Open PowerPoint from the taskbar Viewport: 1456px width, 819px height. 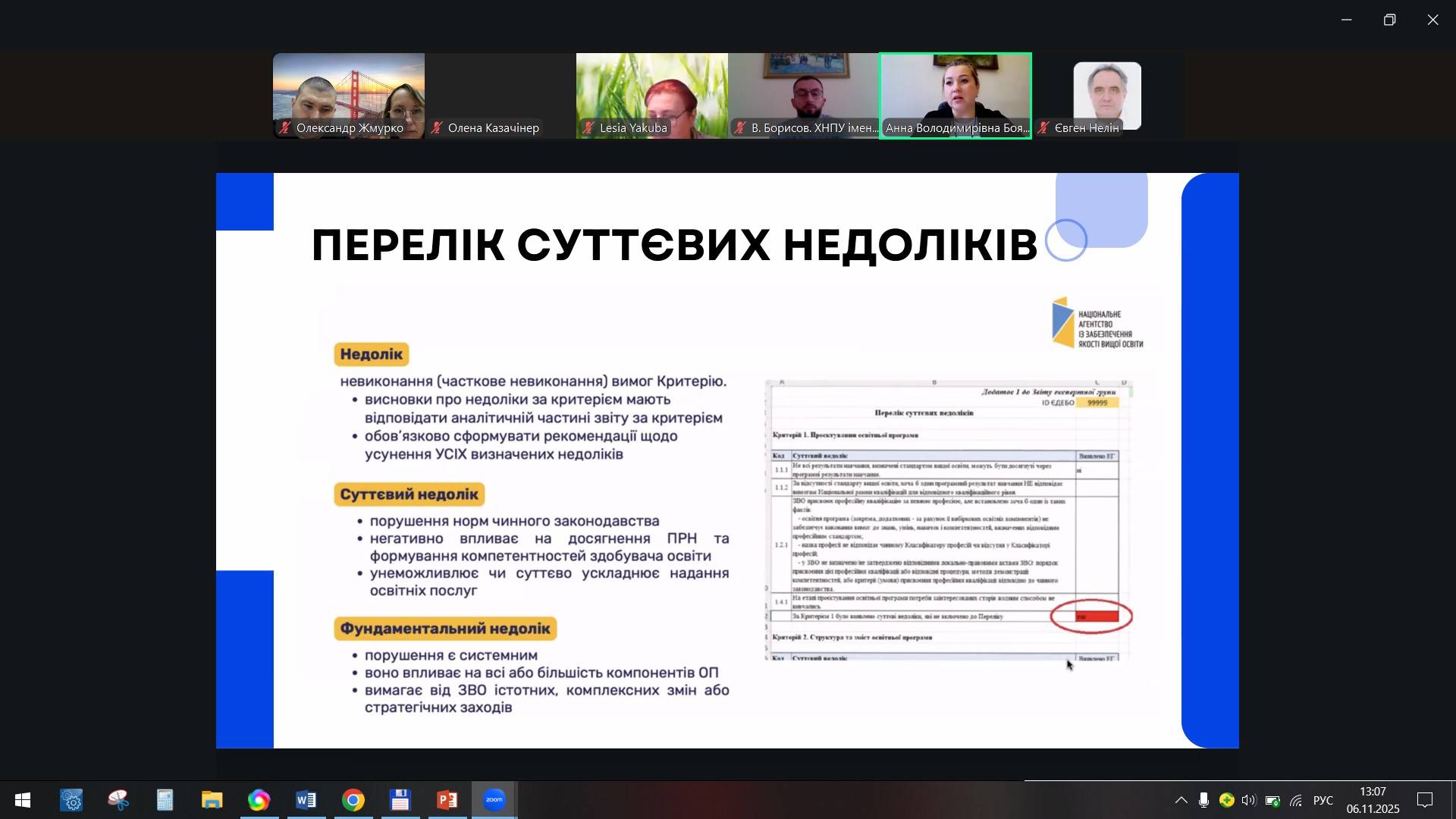pos(447,800)
